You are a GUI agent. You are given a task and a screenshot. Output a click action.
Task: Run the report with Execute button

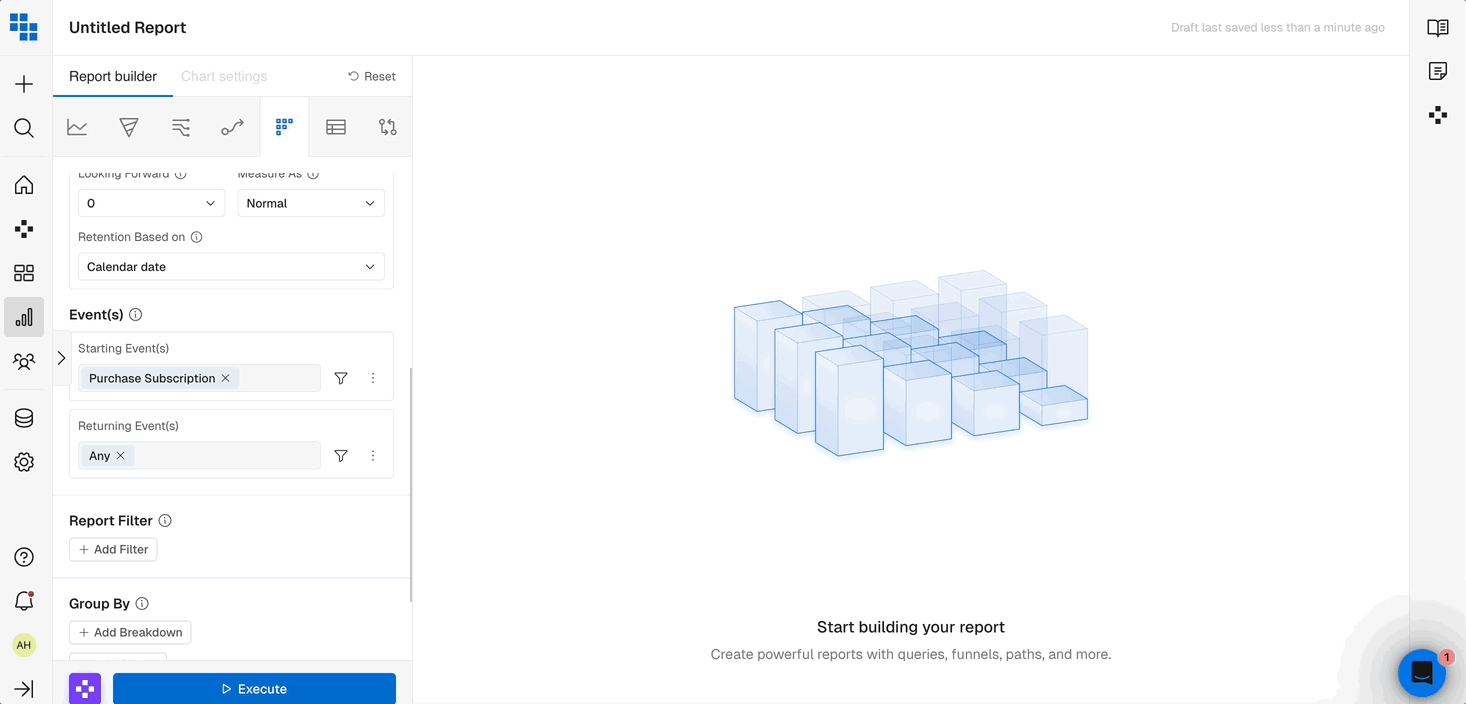pos(254,688)
